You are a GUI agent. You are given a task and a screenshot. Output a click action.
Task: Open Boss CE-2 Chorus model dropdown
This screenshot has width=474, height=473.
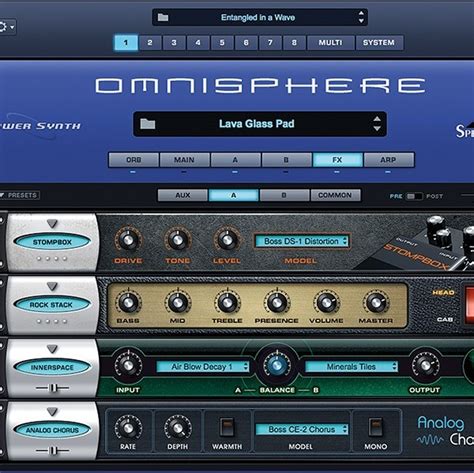(x=302, y=429)
